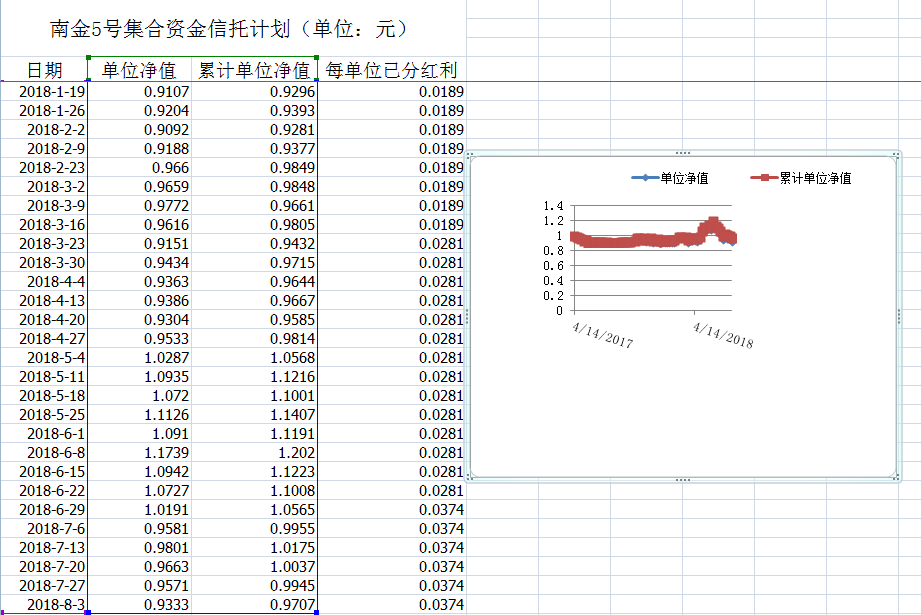Select date cell 2018-6-8
The width and height of the screenshot is (921, 615).
point(44,452)
